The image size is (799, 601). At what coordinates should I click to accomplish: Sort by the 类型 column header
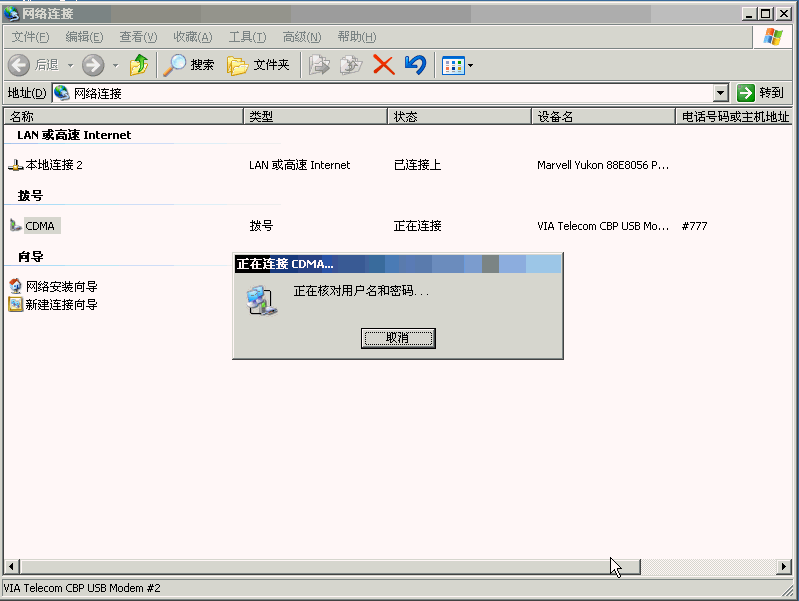click(x=315, y=117)
